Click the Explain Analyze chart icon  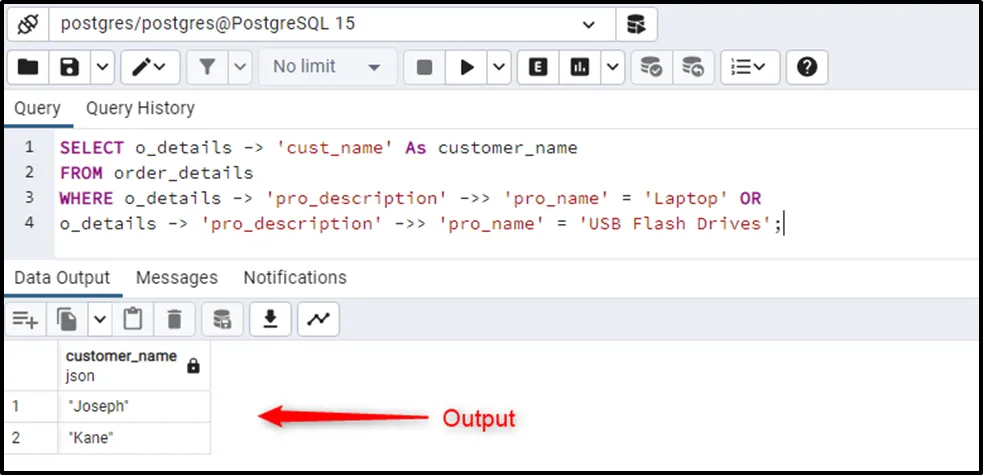pos(579,67)
